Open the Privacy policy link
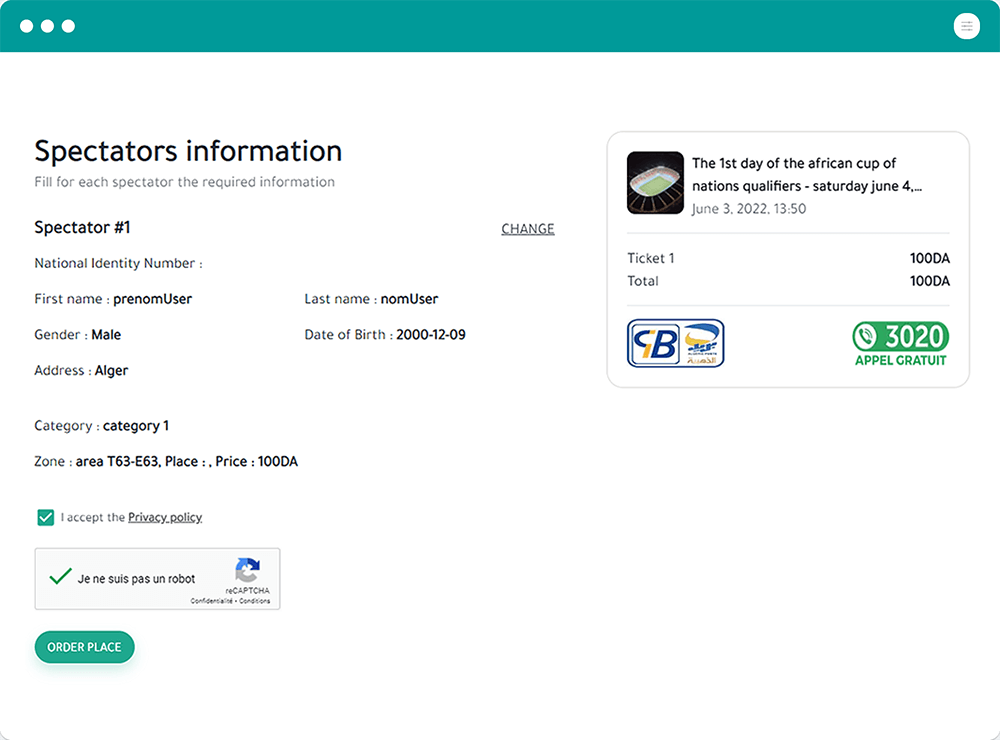The image size is (1000, 740). [165, 517]
